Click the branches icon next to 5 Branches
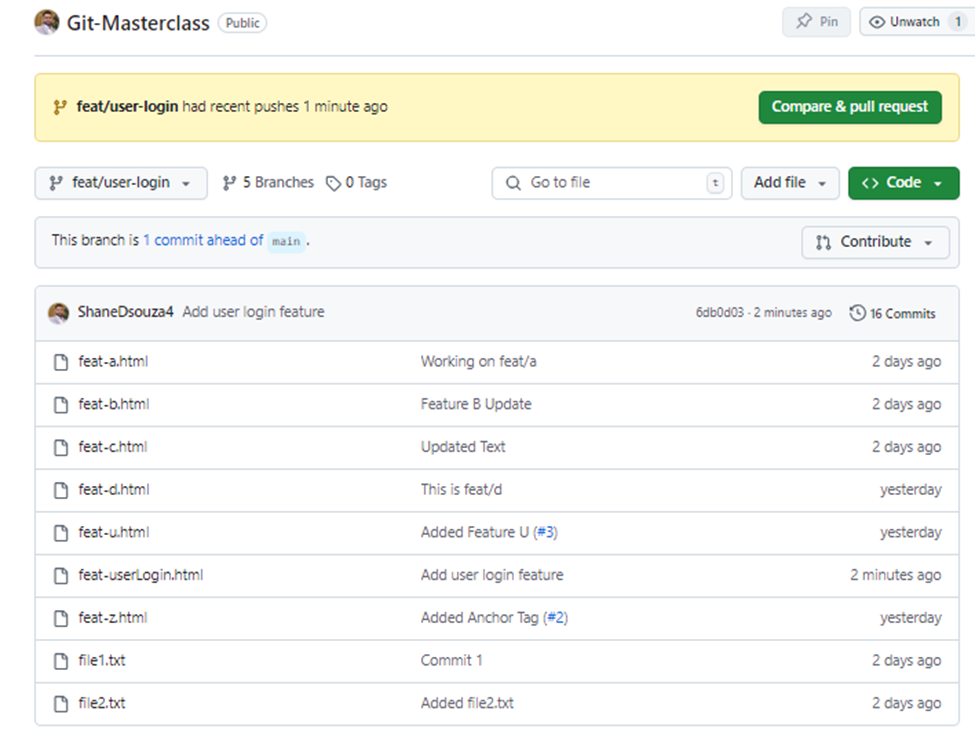The width and height of the screenshot is (975, 733). tap(229, 183)
